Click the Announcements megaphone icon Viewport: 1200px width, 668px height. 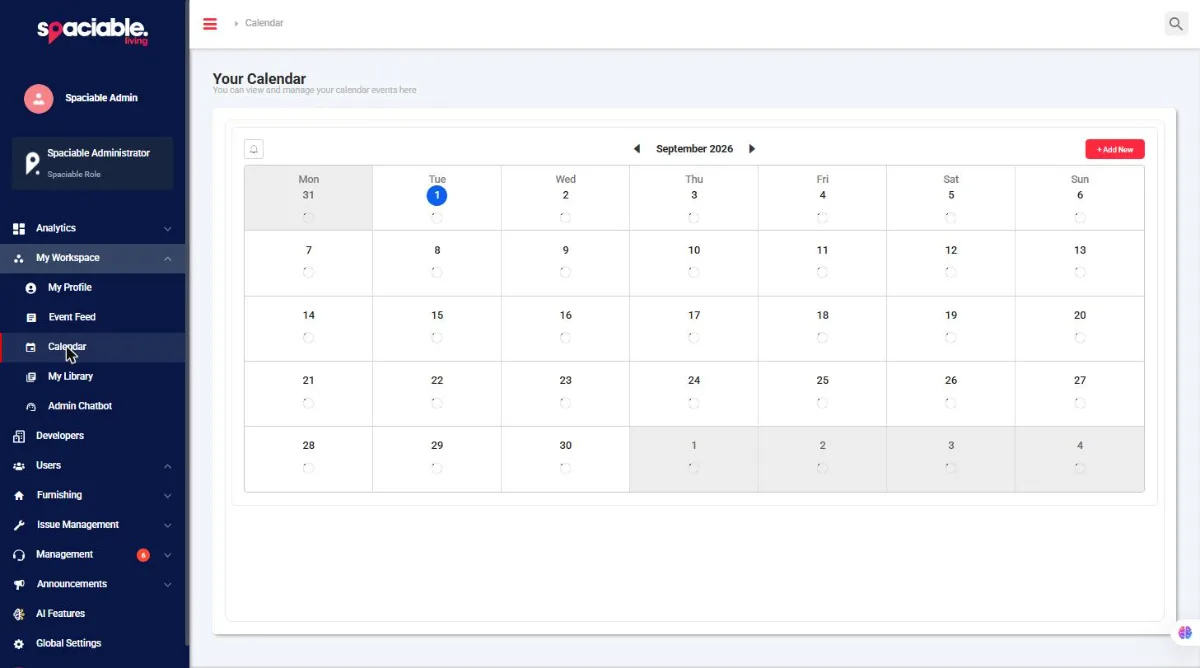point(19,584)
